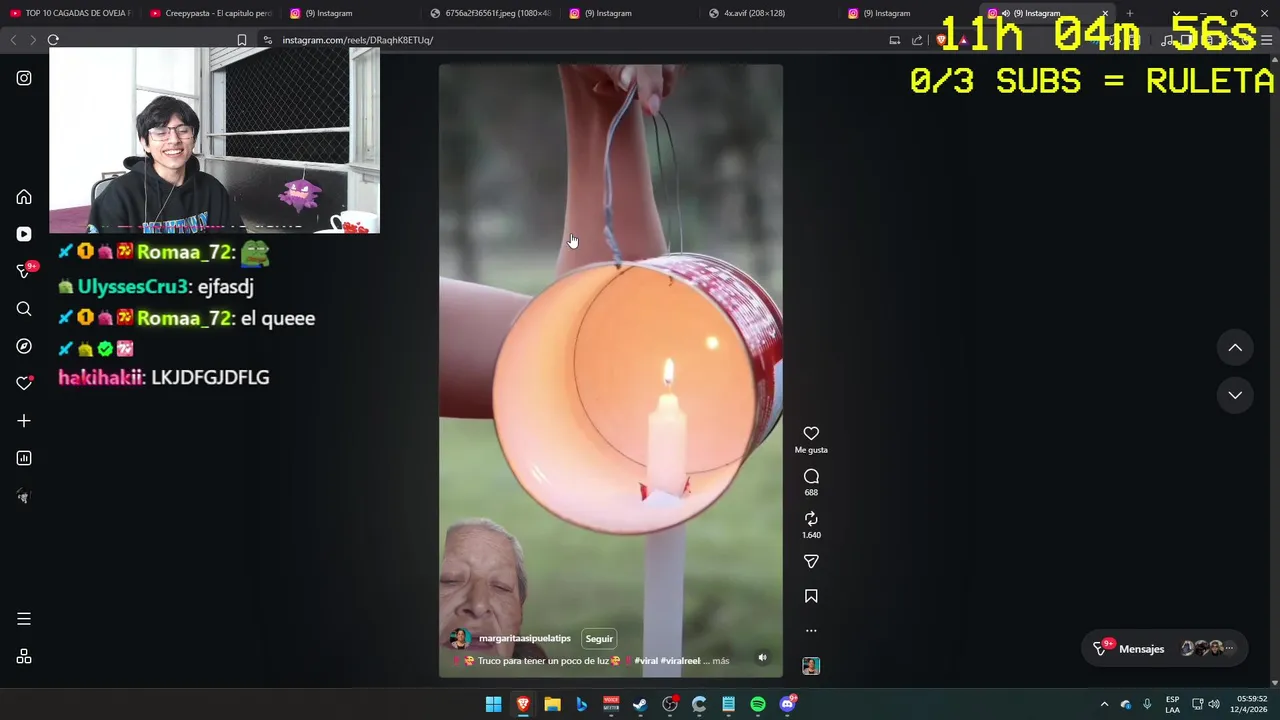Viewport: 1280px width, 720px height.
Task: Click the browser forward arrow
Action: (x=33, y=40)
